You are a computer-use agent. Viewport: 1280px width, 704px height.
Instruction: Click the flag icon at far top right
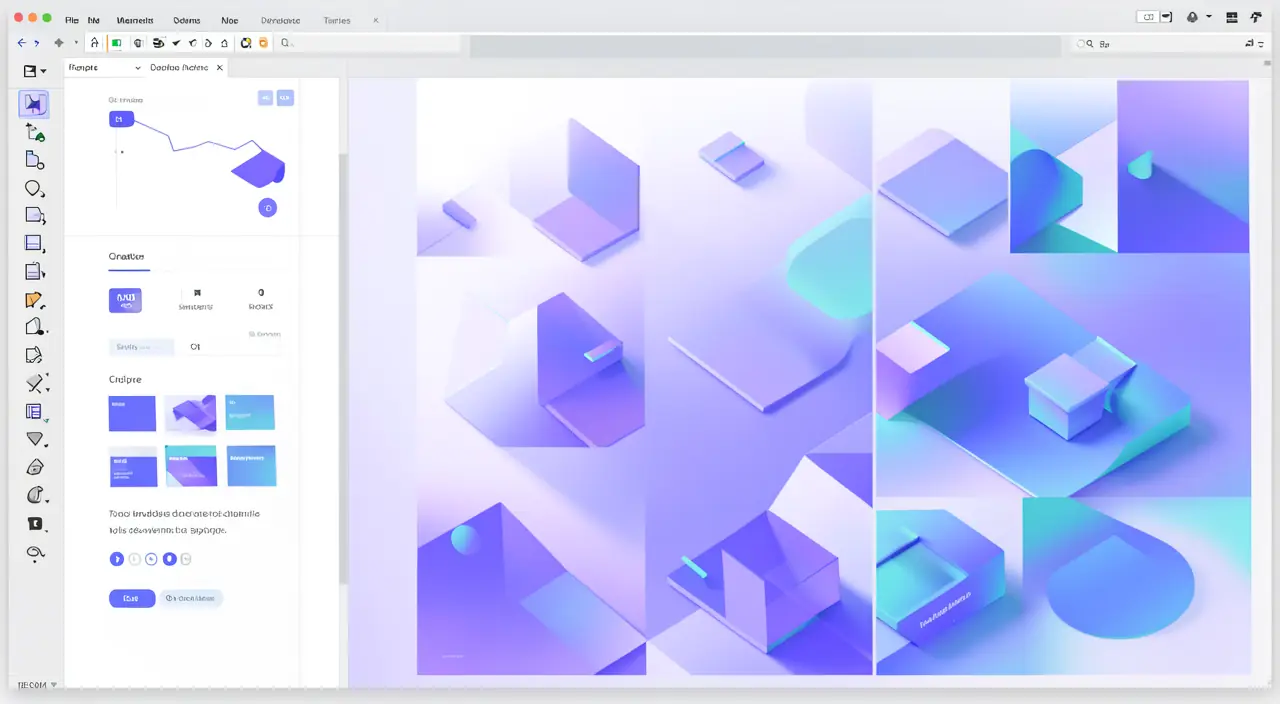coord(1255,17)
